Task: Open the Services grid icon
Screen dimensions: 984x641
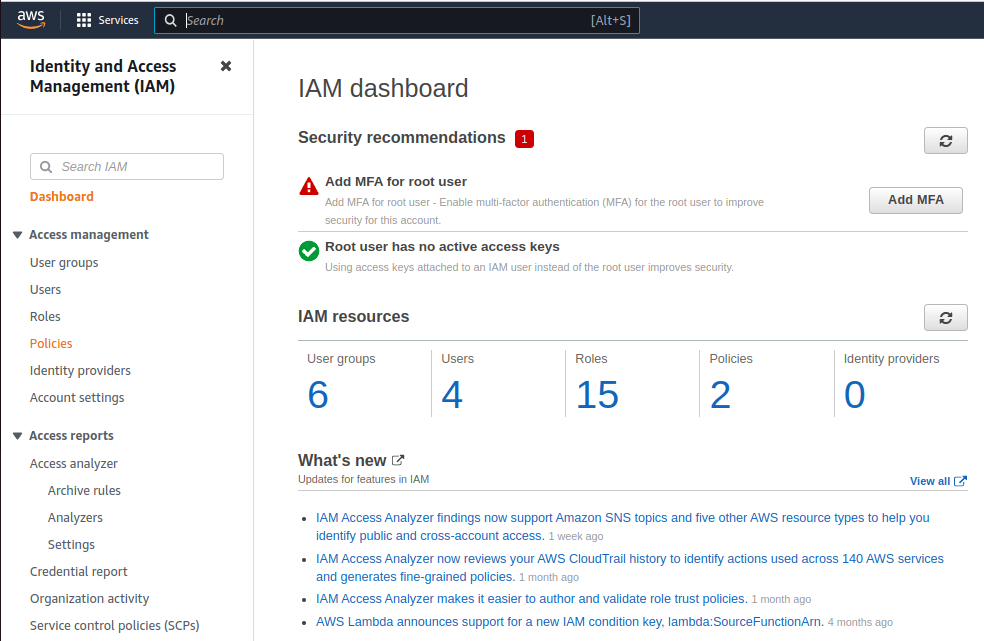Action: point(83,20)
